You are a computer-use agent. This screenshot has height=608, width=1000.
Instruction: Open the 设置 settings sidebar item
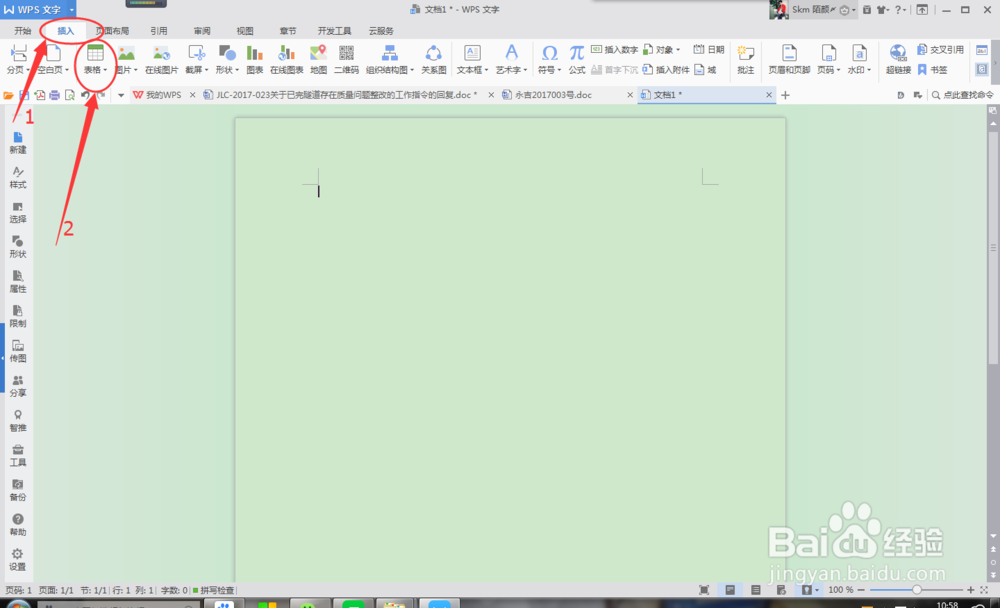18,560
